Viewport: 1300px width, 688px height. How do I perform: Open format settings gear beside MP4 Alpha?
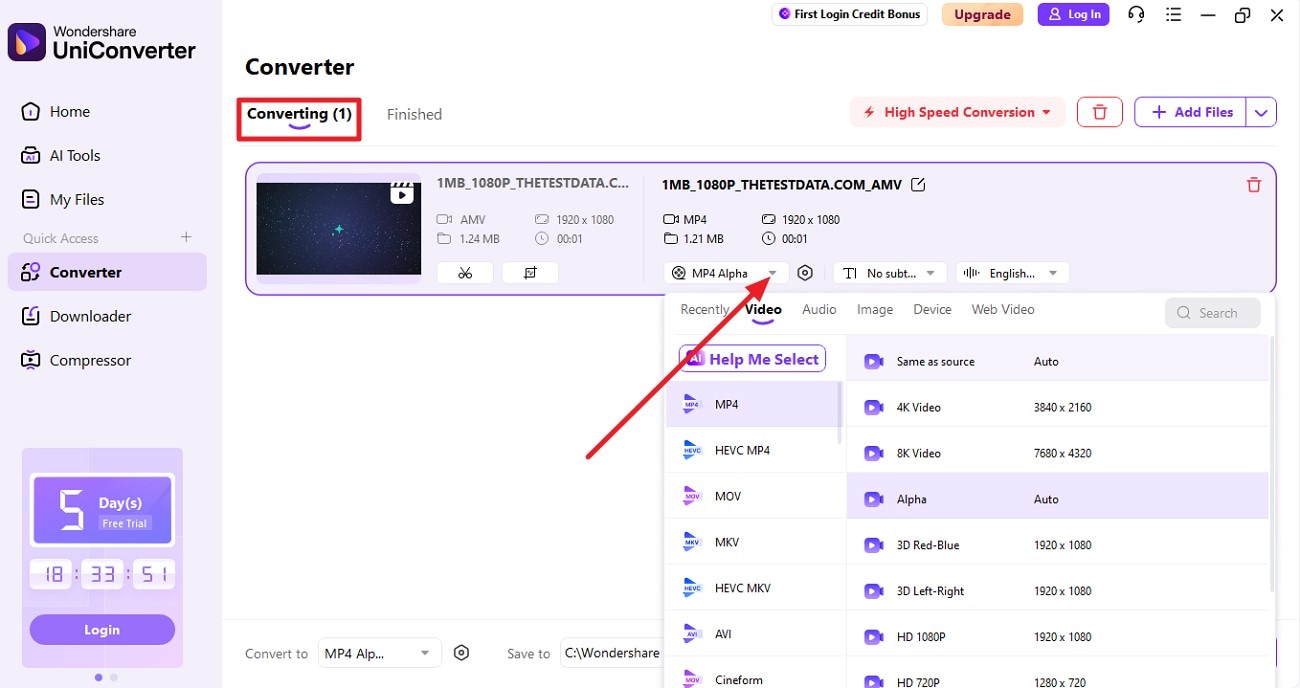pyautogui.click(x=805, y=273)
